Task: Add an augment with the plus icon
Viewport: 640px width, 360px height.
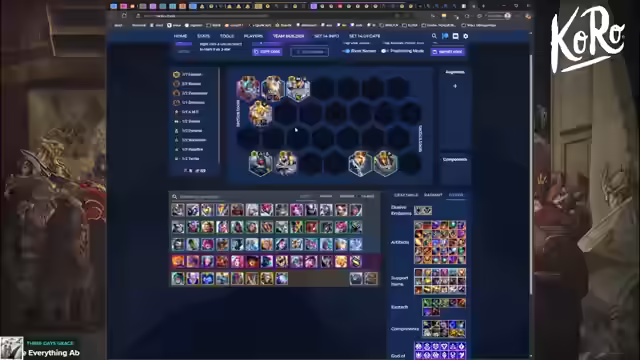Action: click(455, 86)
